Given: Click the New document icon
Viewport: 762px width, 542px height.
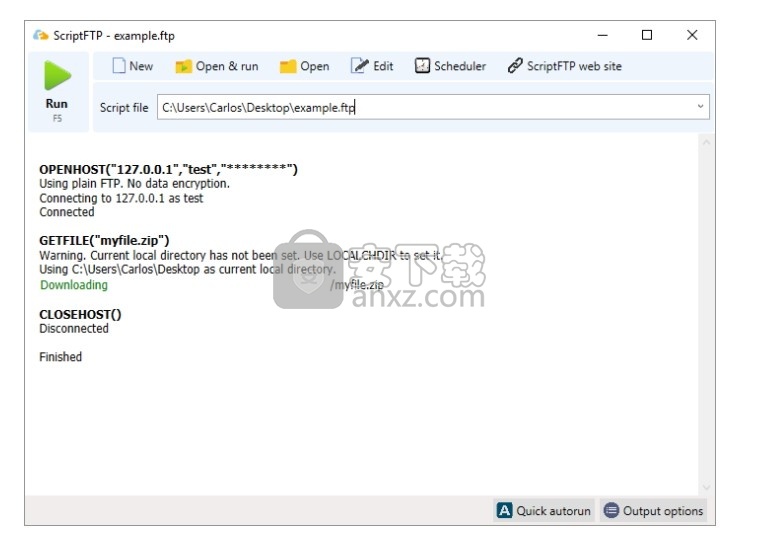Looking at the screenshot, I should pos(119,66).
